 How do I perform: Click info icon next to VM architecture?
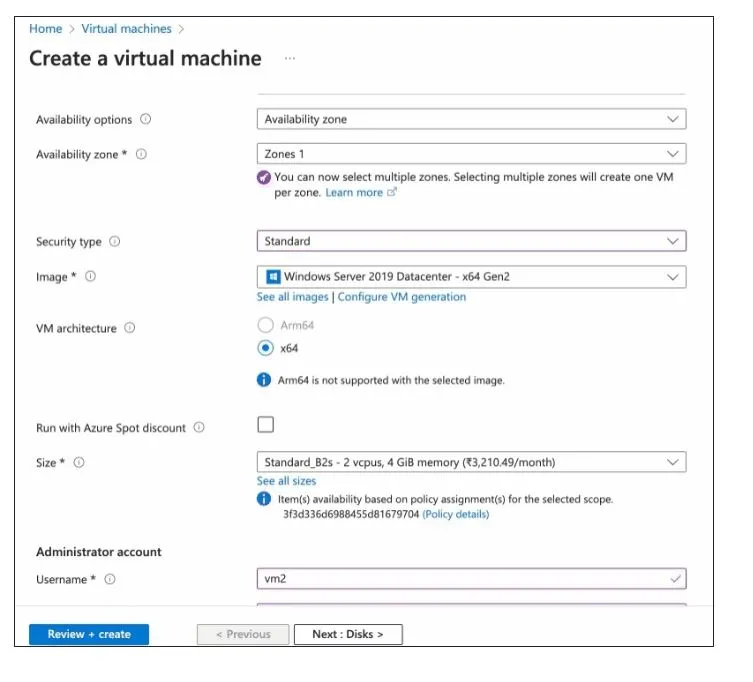[130, 328]
